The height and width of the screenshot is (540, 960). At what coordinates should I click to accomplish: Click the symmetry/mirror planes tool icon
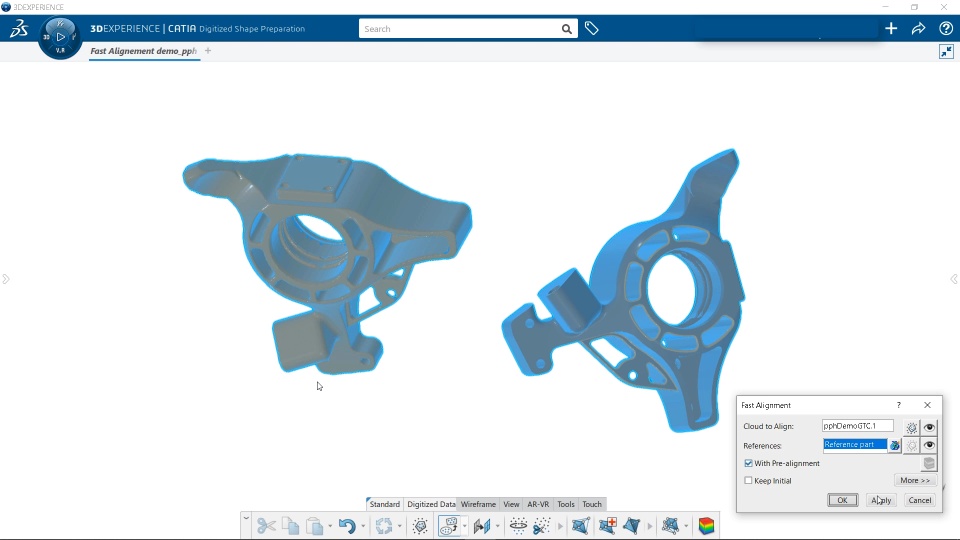pos(482,525)
